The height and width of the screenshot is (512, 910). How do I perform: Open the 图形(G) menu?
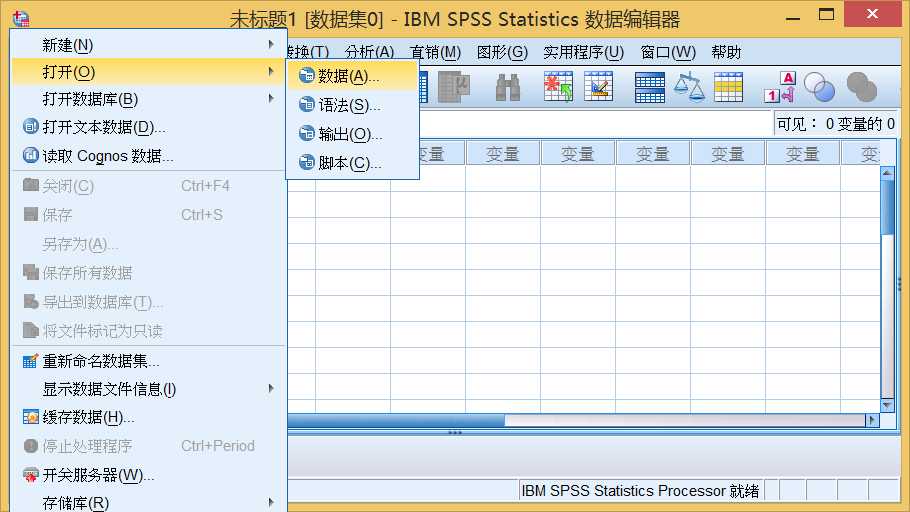(x=502, y=52)
